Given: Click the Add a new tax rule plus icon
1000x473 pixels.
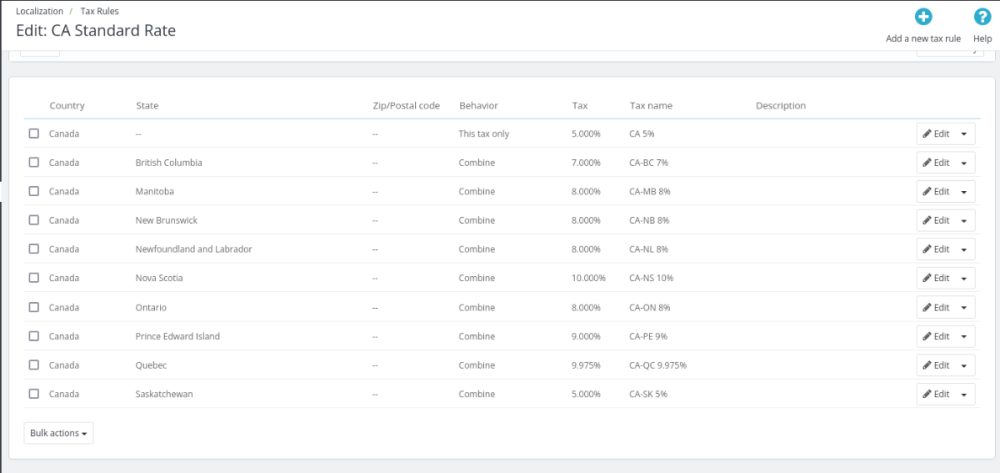Looking at the screenshot, I should pyautogui.click(x=923, y=17).
